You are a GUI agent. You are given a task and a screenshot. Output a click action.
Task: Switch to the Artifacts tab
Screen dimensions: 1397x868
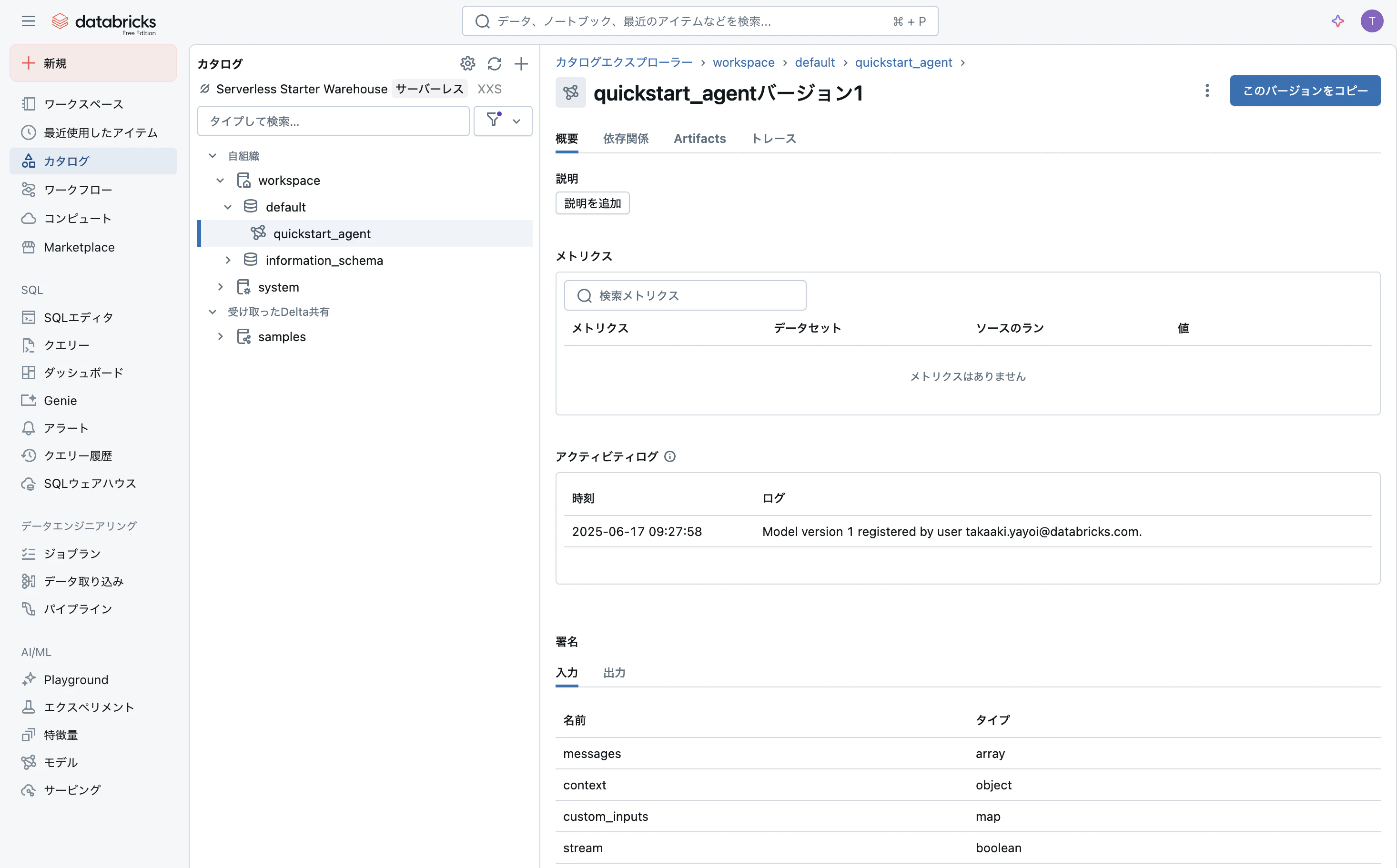(699, 139)
